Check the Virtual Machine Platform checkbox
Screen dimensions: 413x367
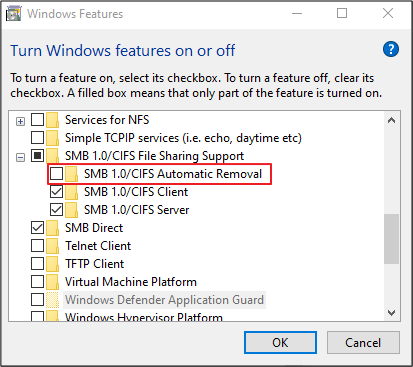coord(37,282)
